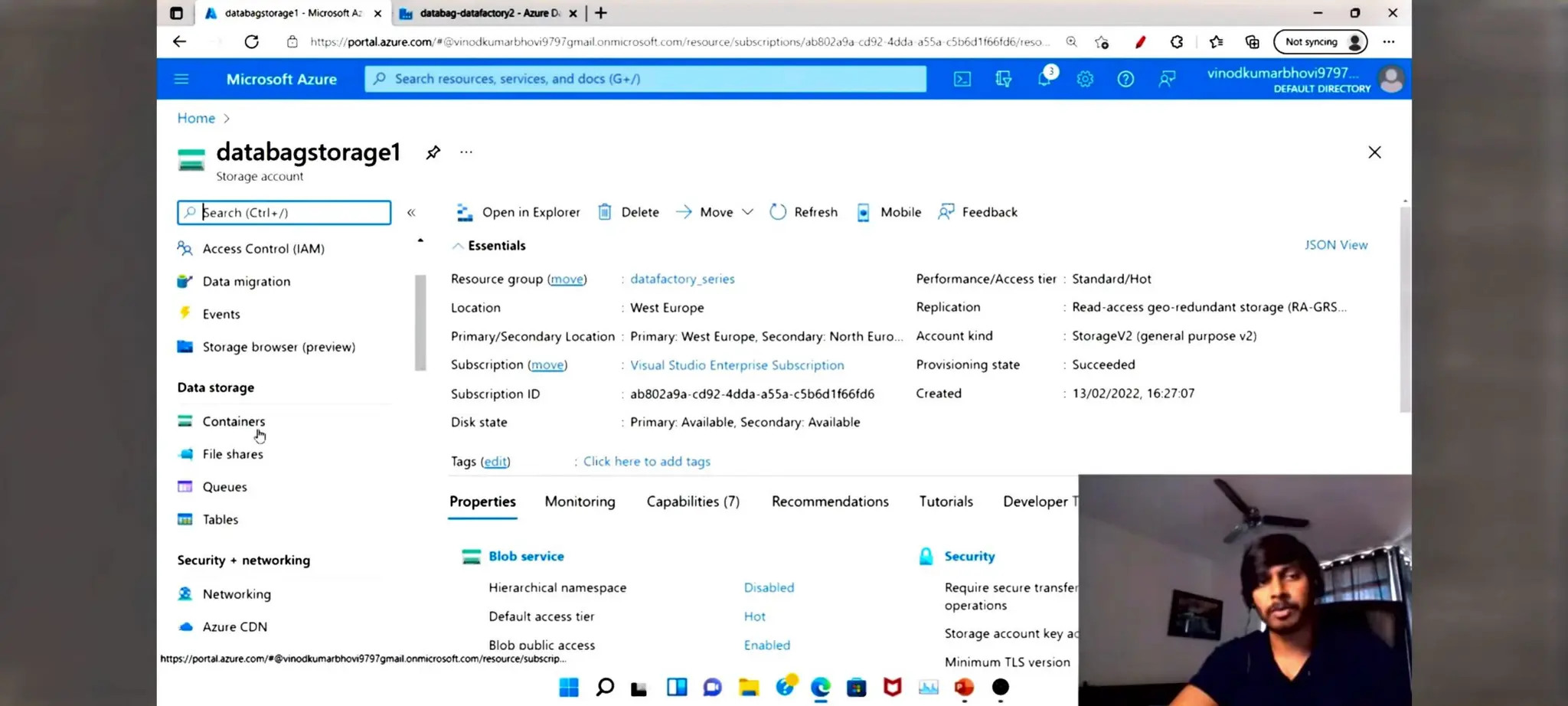Screen dimensions: 1568x706
Task: Open Storage browser (preview)
Action: coord(279,347)
